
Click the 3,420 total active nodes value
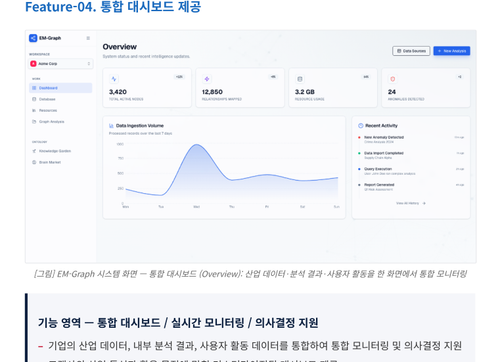[x=118, y=92]
